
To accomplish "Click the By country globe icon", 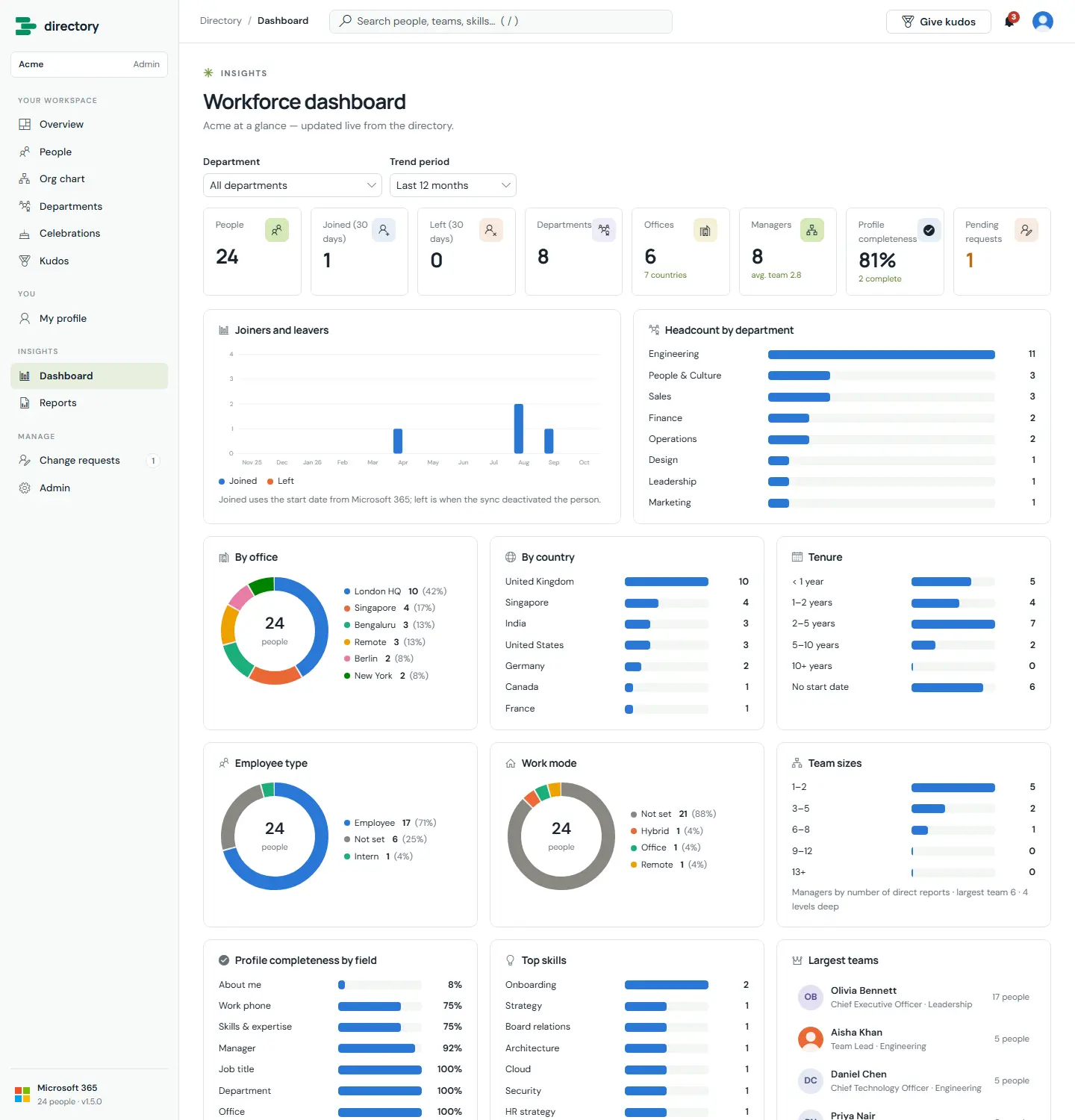I will click(511, 557).
